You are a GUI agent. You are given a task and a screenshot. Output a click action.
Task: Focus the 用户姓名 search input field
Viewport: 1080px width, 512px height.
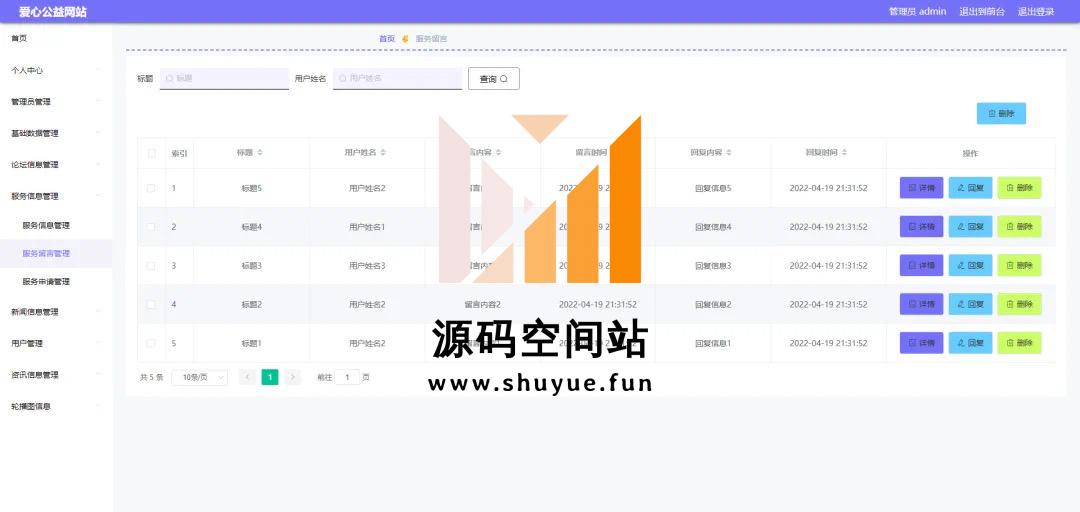397,79
